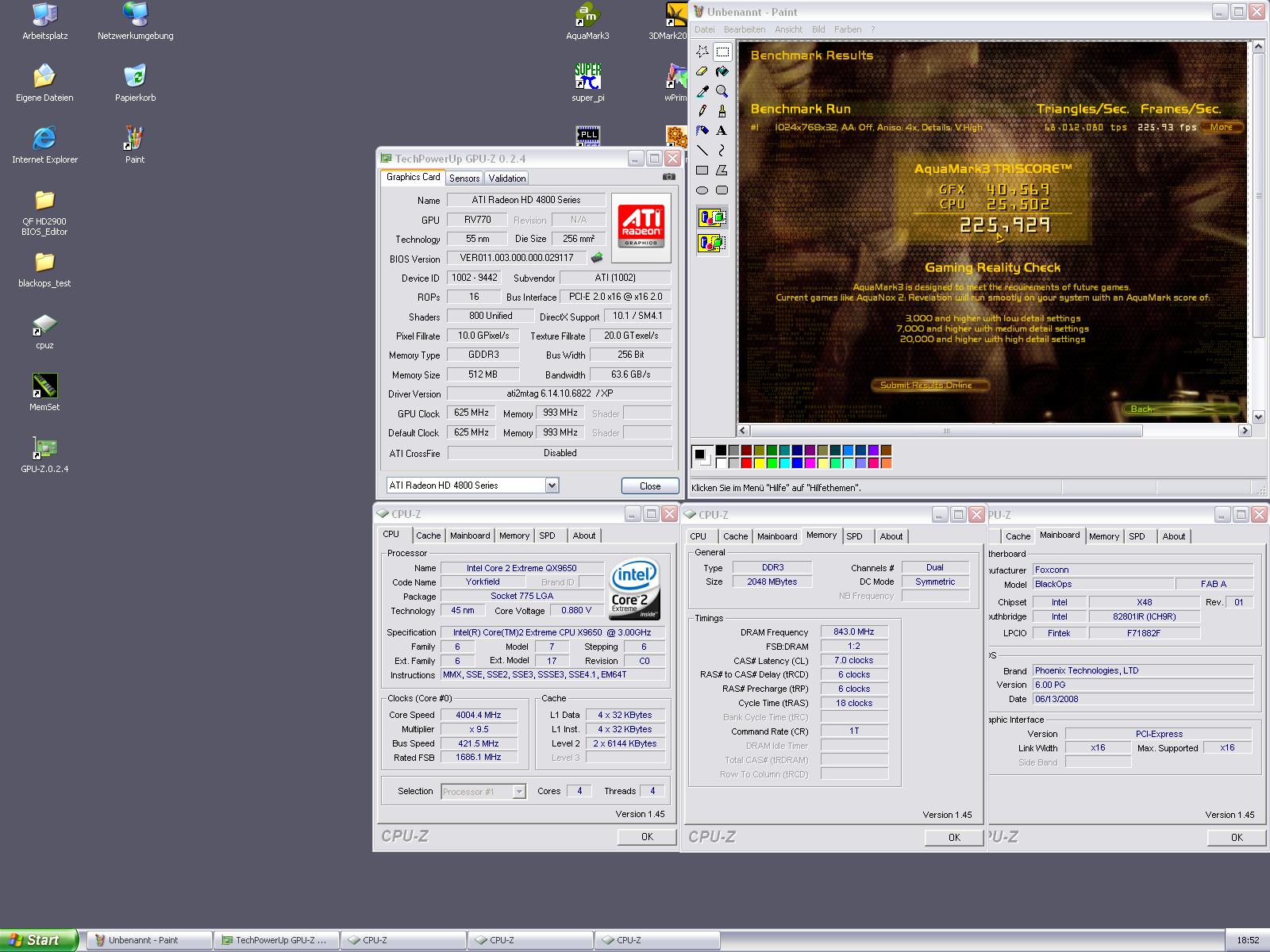Viewport: 1270px width, 952px height.
Task: Click the GPU-Z camera screenshot icon
Action: point(669,177)
